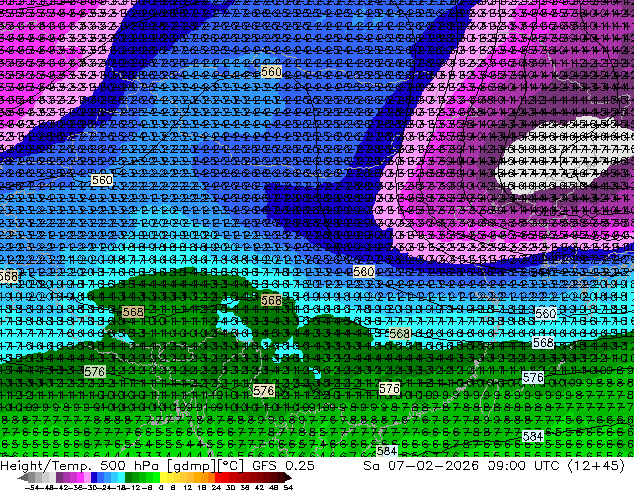
Task: Click the 'Height/Temp.' title text
Action: [46, 466]
